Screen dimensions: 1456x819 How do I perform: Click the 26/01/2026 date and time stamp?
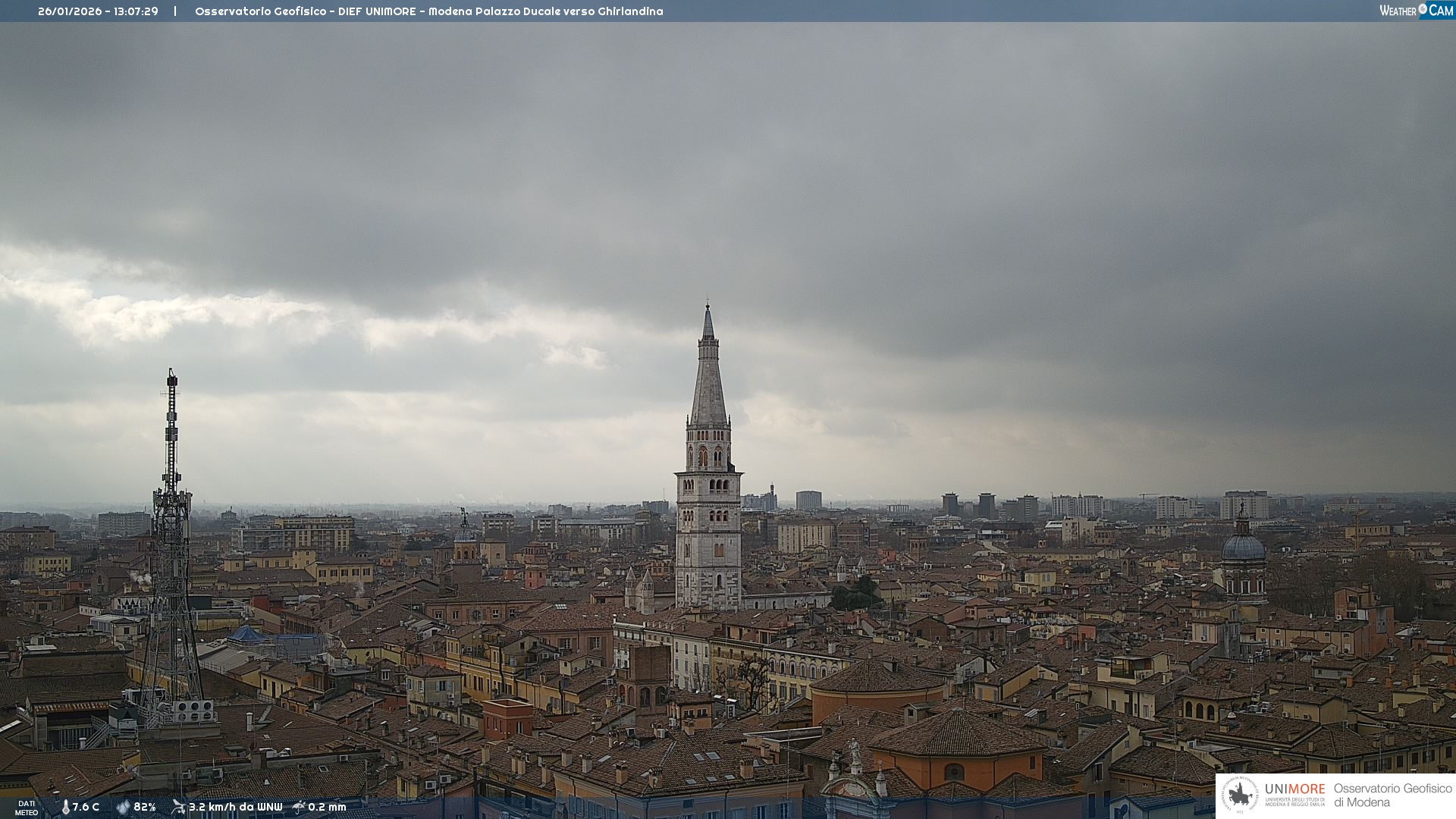point(98,11)
